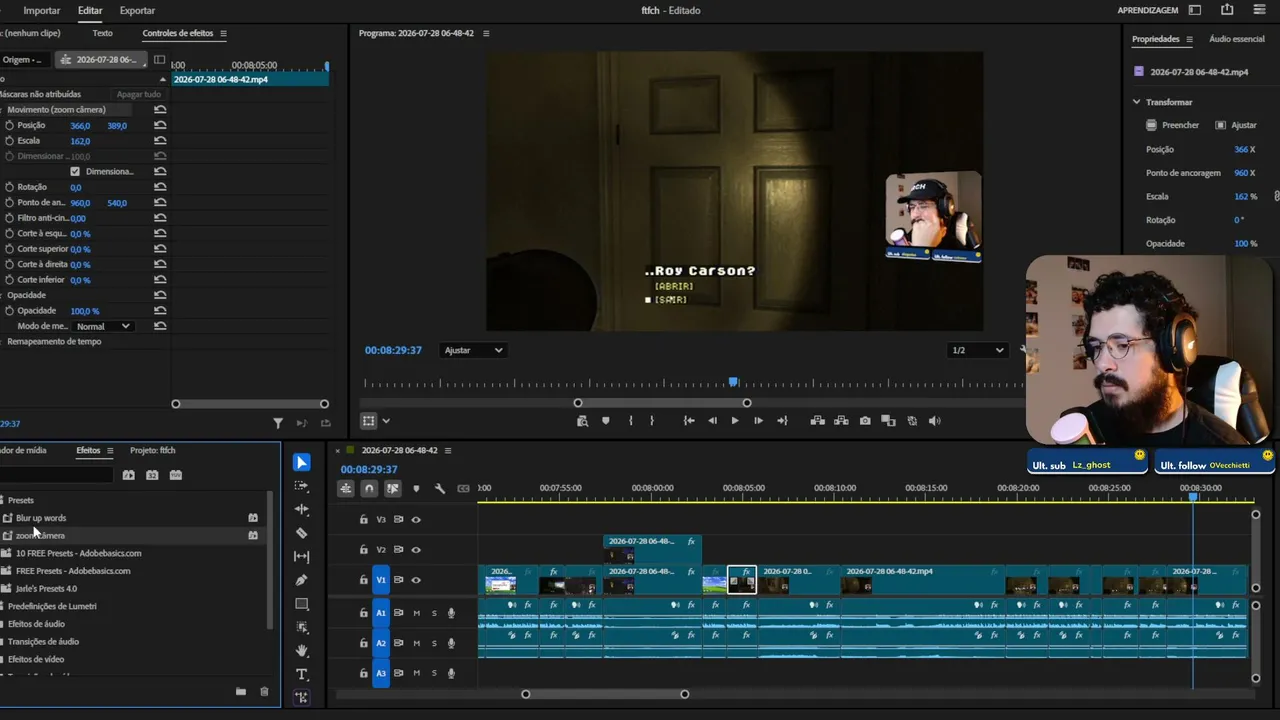This screenshot has height=720, width=1280.
Task: Open the safe margins dropdown arrow in Program monitor
Action: click(x=386, y=421)
